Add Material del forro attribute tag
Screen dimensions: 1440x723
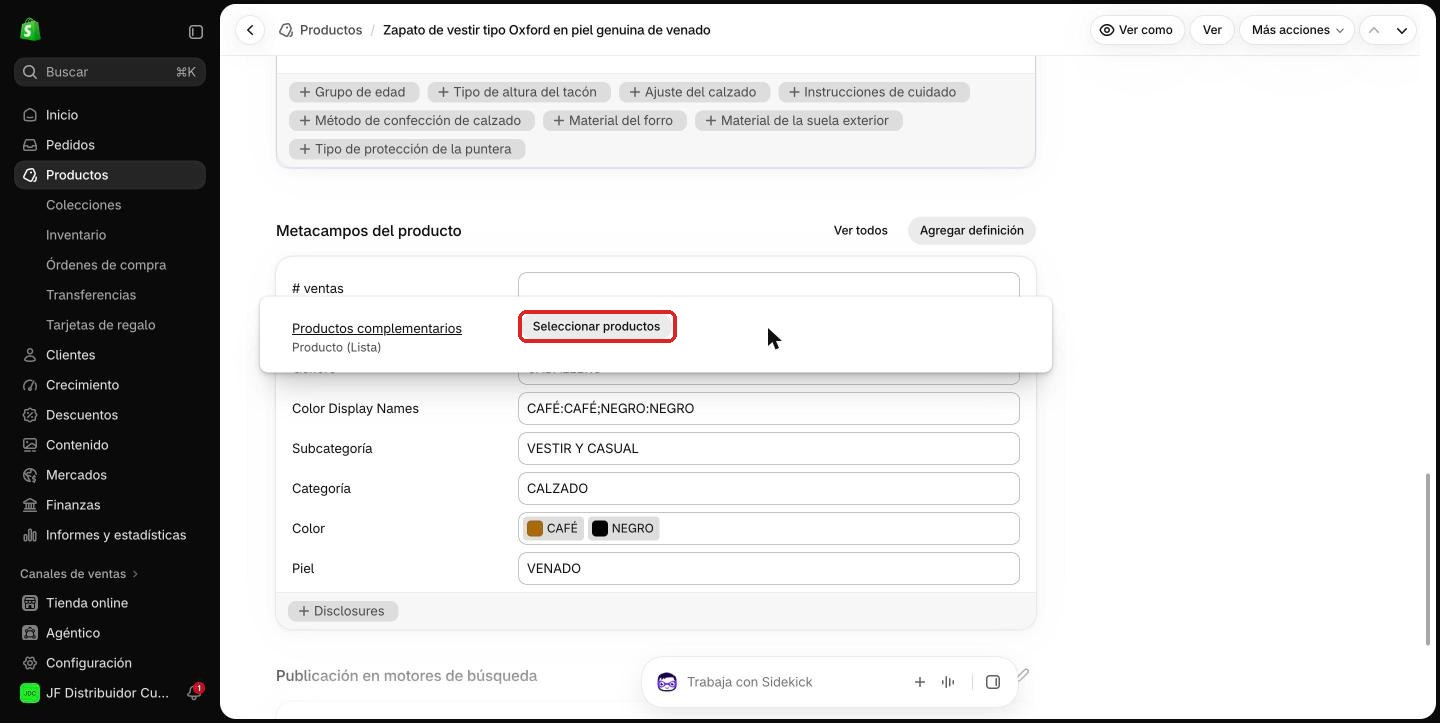tap(613, 120)
